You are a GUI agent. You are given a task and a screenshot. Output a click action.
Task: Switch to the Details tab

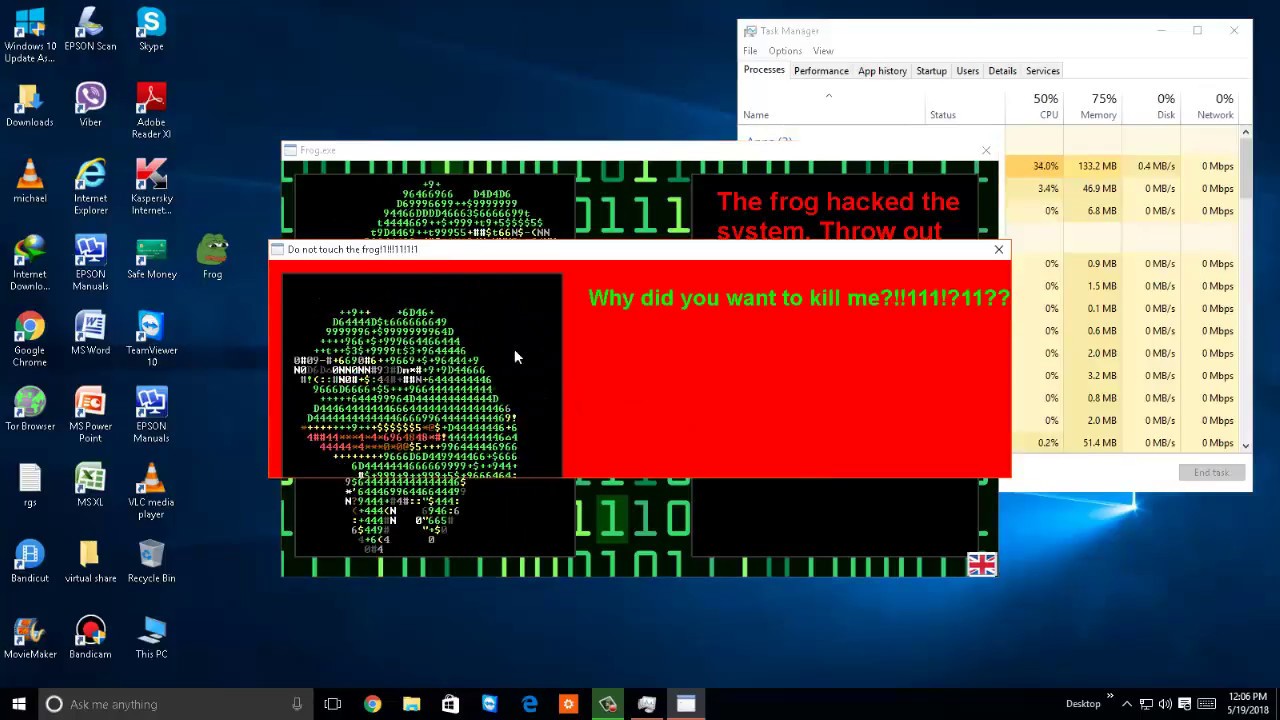click(1002, 71)
